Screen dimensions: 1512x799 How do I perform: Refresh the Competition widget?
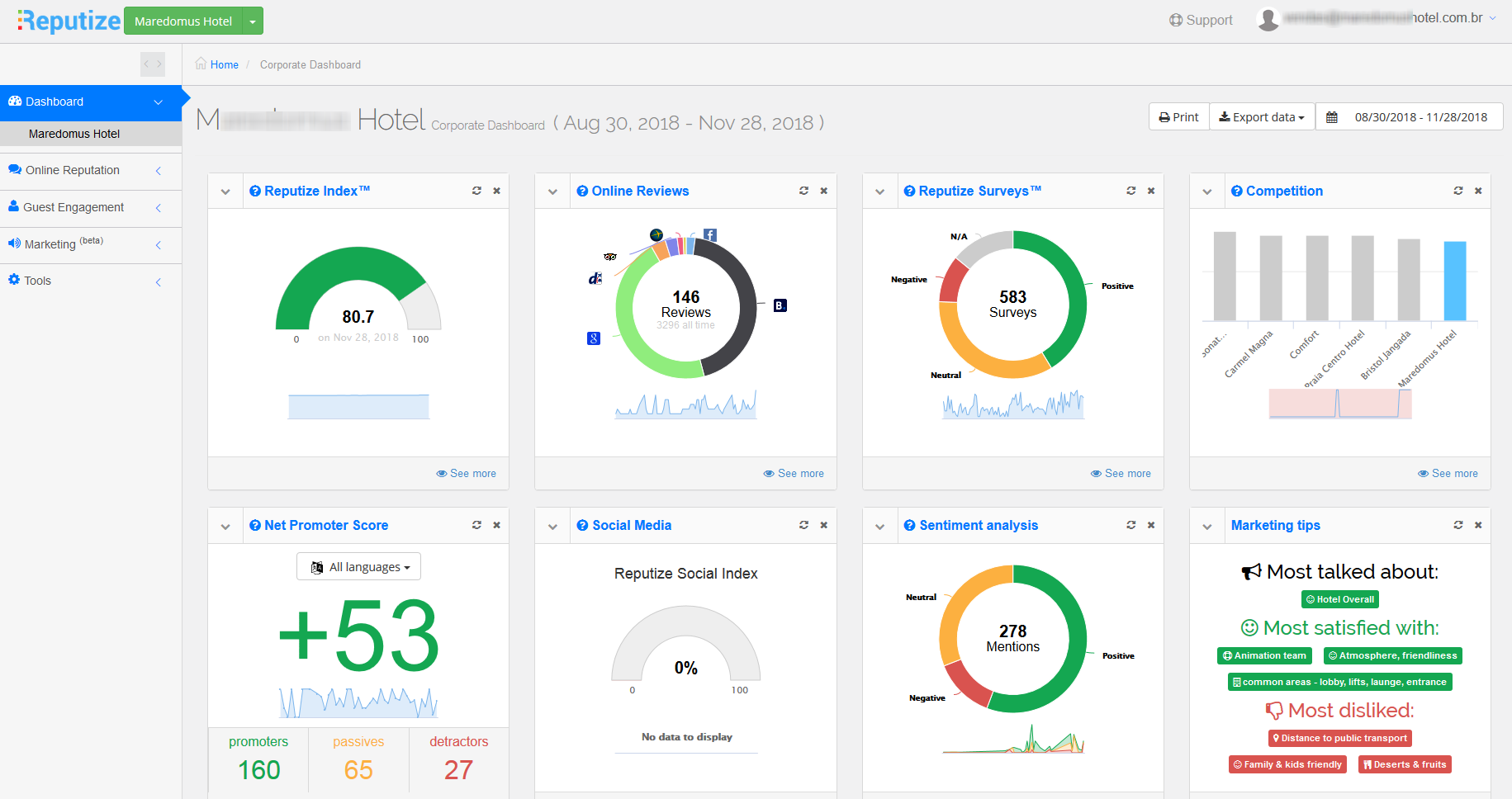click(x=1458, y=191)
